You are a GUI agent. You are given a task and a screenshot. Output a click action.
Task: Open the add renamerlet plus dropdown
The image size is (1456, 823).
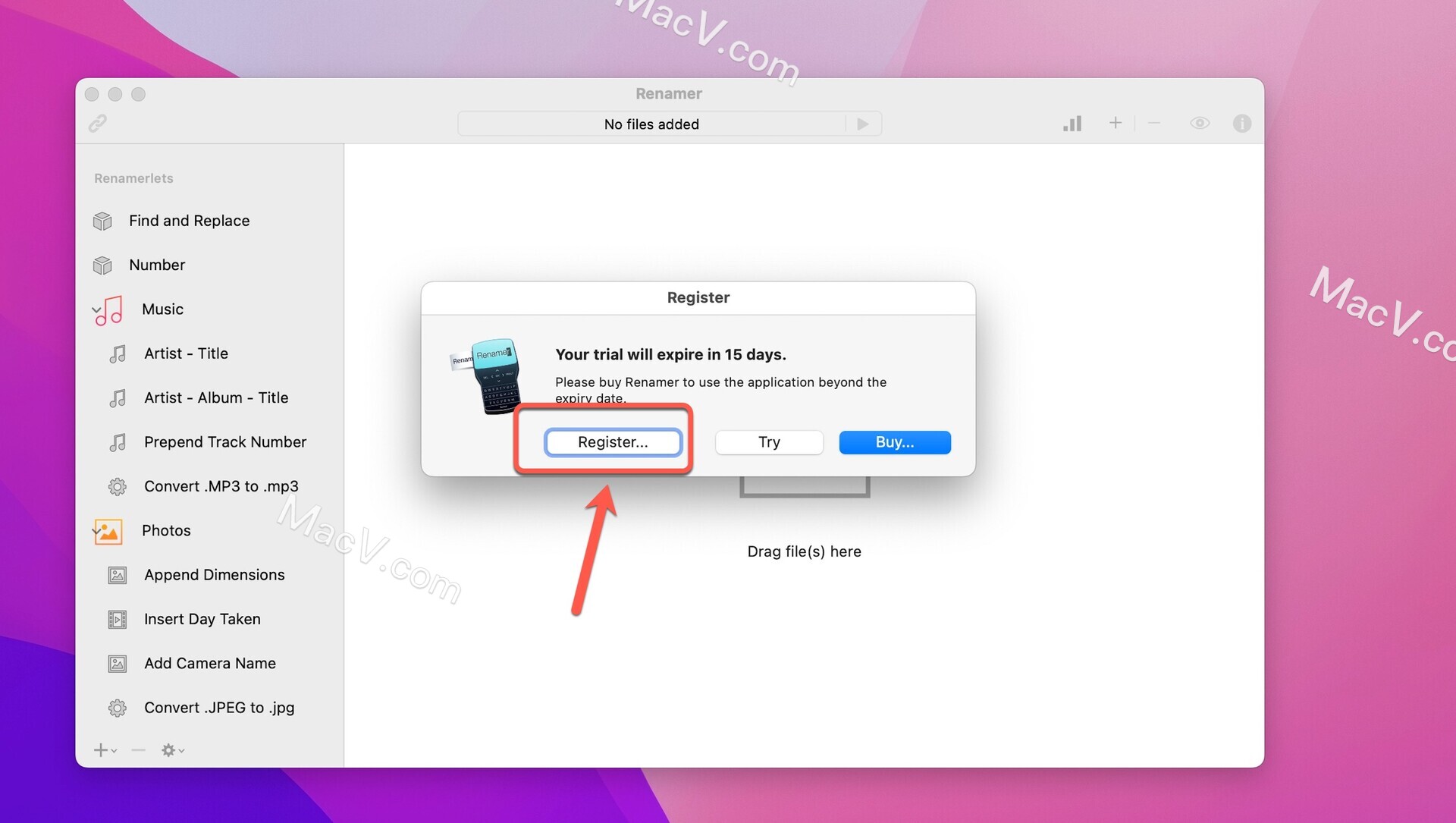point(105,750)
